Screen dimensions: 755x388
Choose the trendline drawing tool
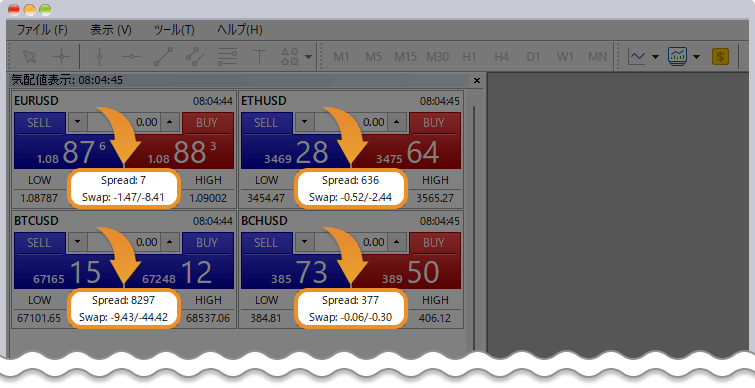163,57
